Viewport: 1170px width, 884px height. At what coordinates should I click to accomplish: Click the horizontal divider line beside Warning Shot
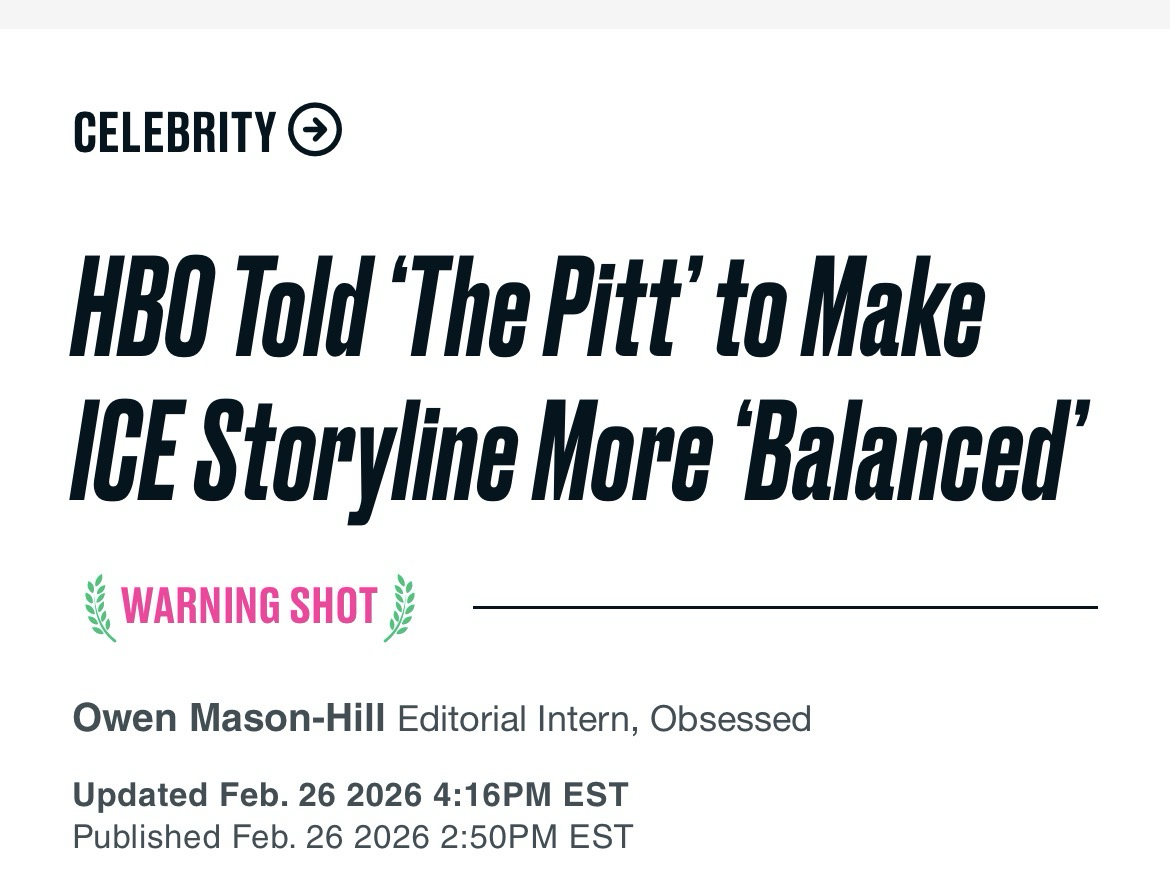(784, 607)
